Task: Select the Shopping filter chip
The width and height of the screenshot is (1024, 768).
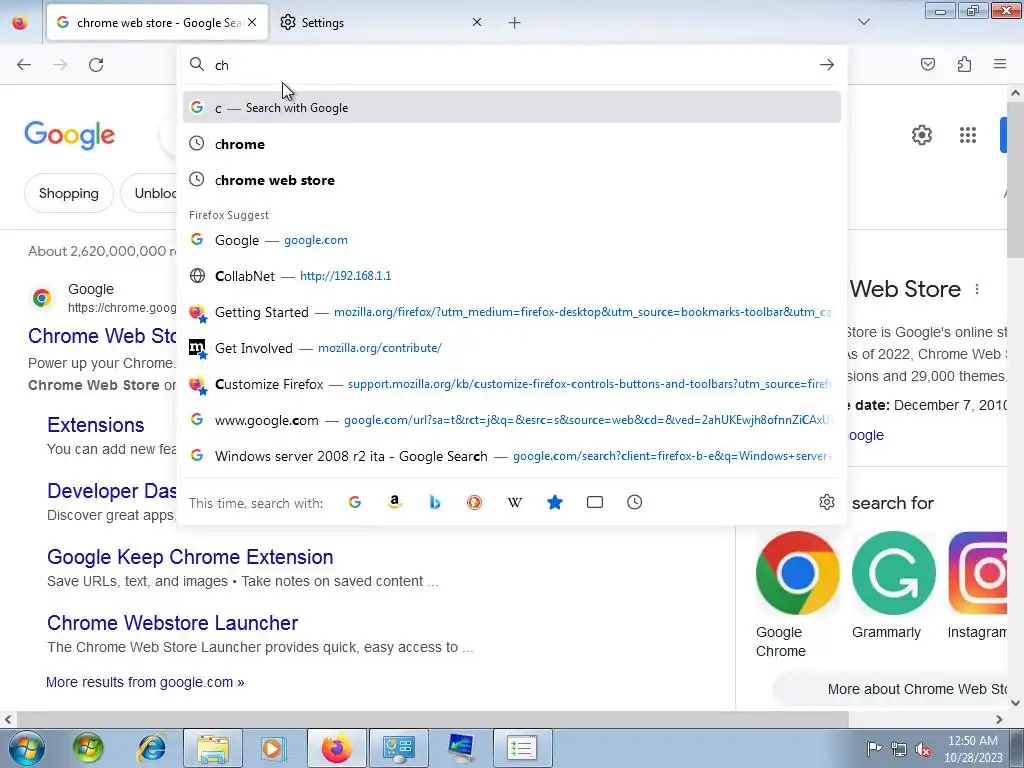Action: [x=69, y=193]
